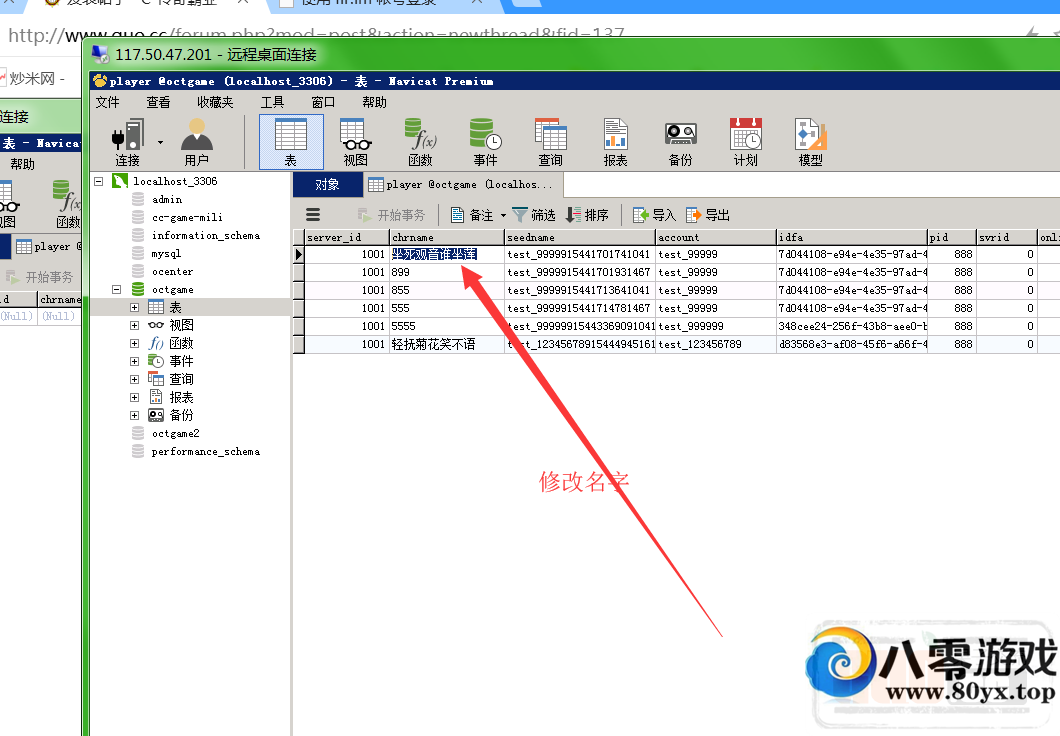
Task: Open the hamburger menu icon above table
Action: coord(313,215)
